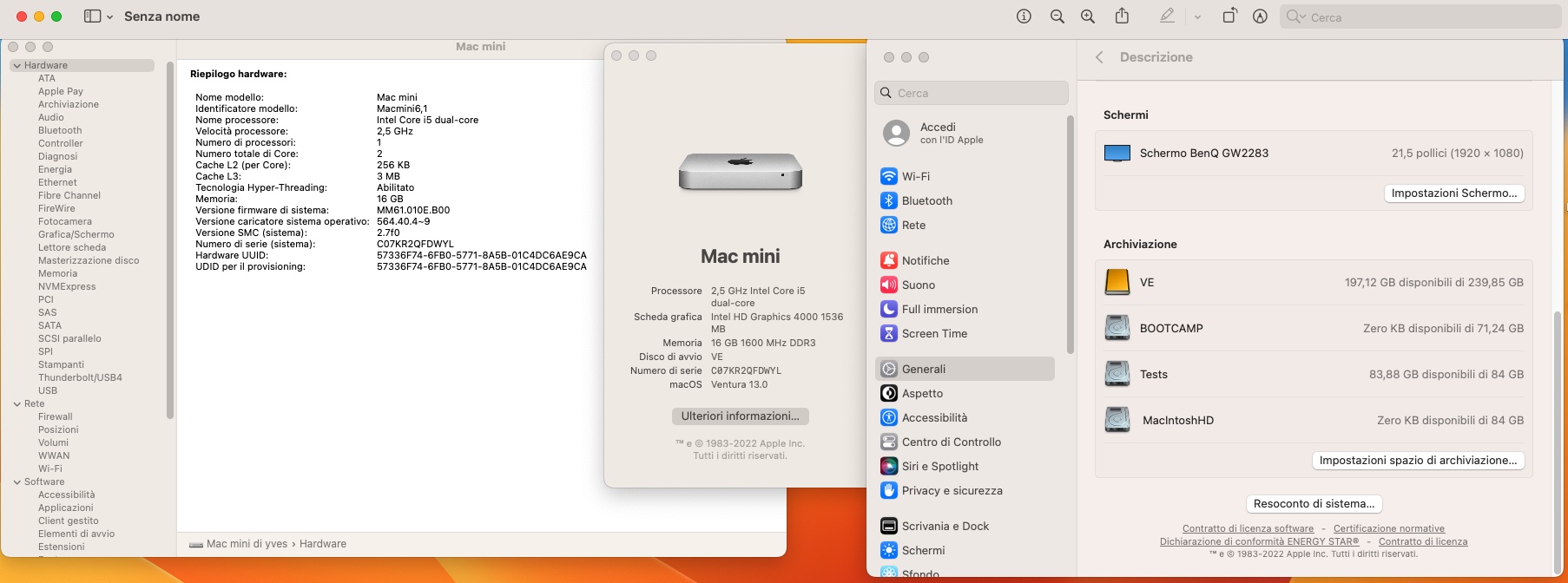The height and width of the screenshot is (583, 1568).
Task: Click the Cerca field in System Settings
Action: tap(972, 93)
